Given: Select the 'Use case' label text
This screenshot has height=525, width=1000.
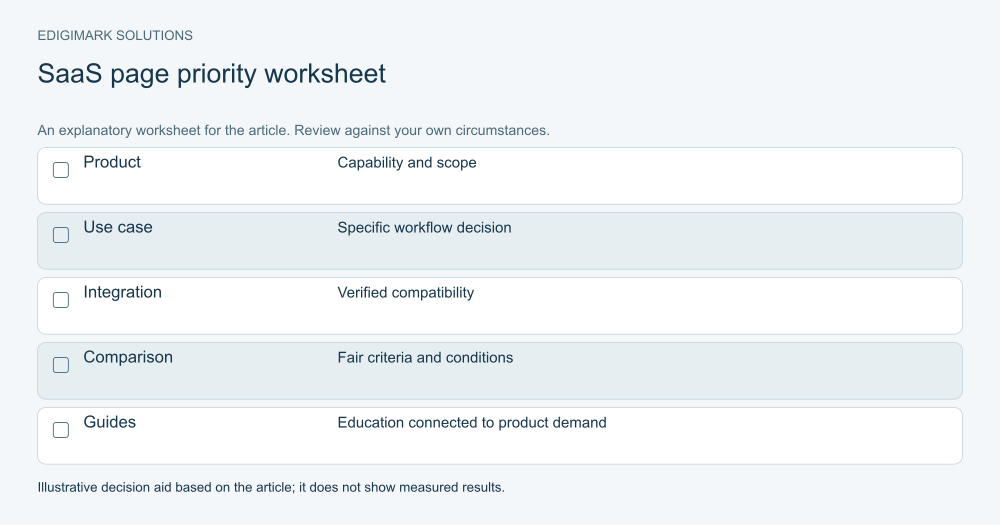Looking at the screenshot, I should [x=118, y=227].
